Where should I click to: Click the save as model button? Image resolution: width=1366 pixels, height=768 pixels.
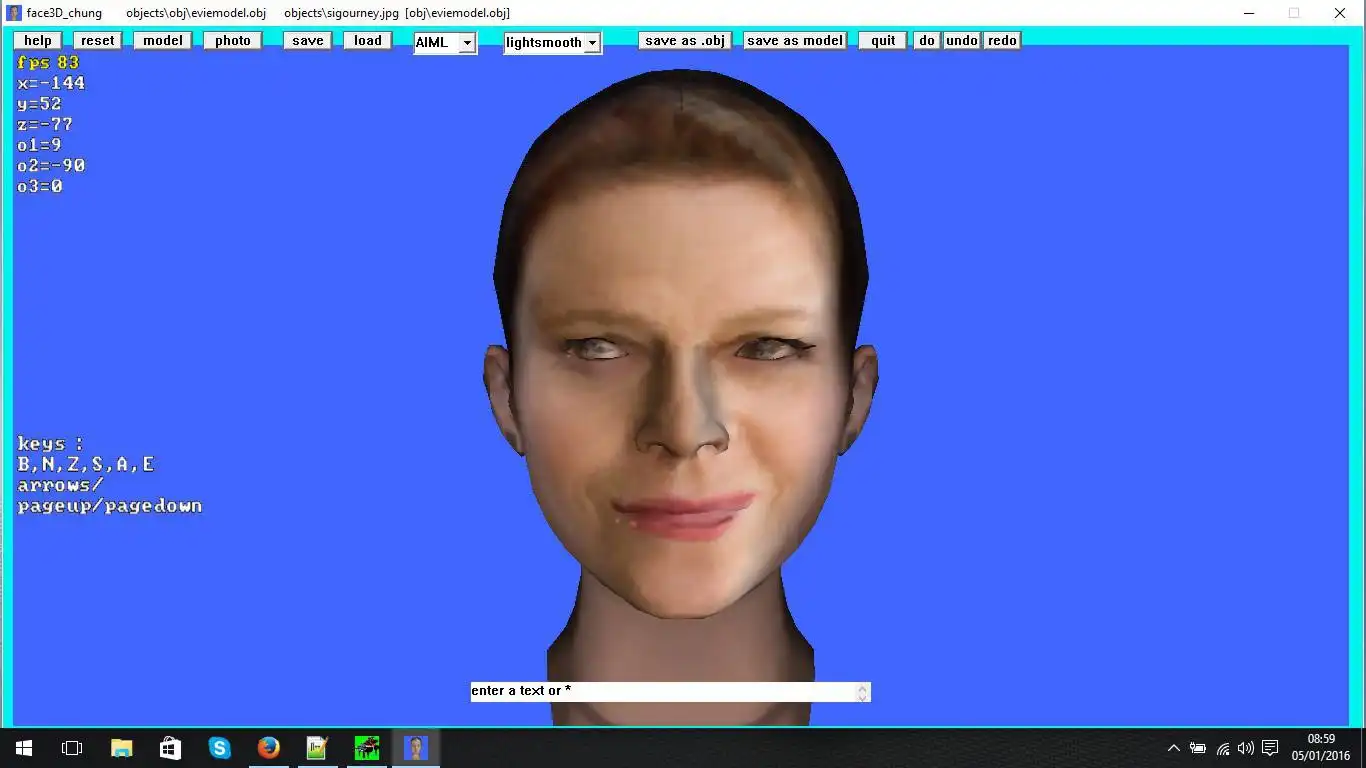795,41
